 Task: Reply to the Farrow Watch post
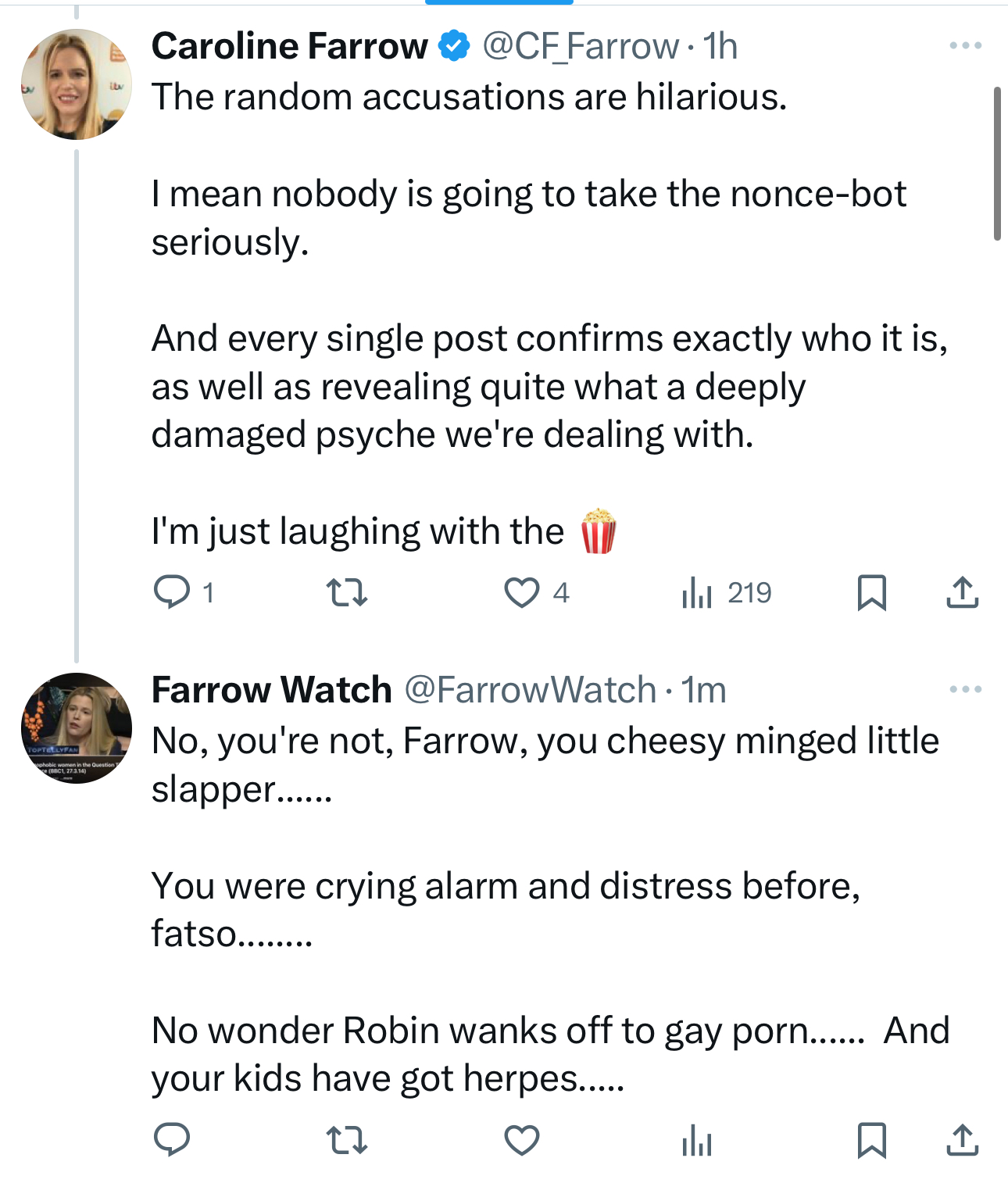[x=172, y=1141]
